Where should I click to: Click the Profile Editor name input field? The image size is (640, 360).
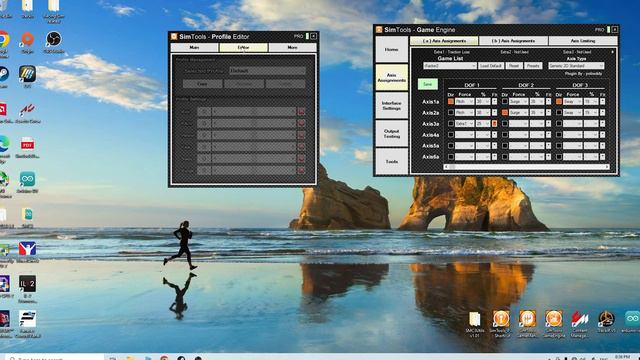267,71
